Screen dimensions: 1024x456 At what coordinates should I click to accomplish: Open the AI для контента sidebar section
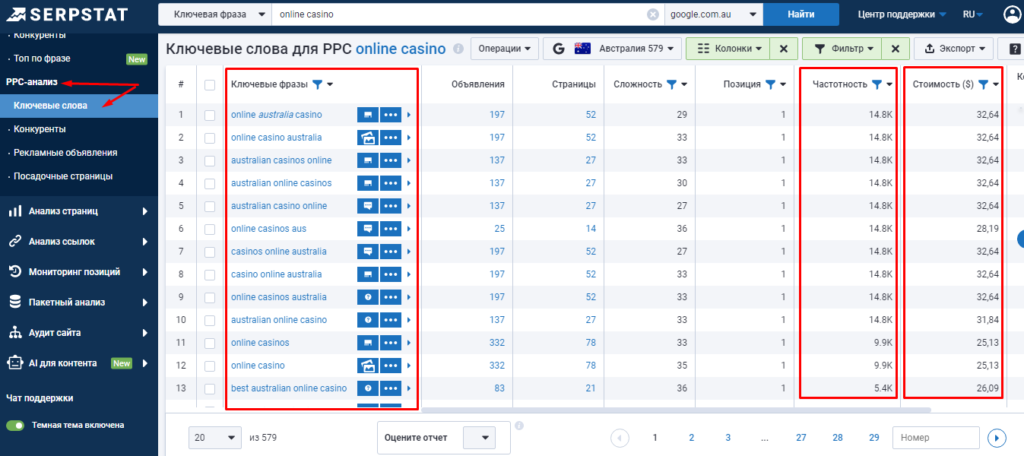pyautogui.click(x=78, y=363)
